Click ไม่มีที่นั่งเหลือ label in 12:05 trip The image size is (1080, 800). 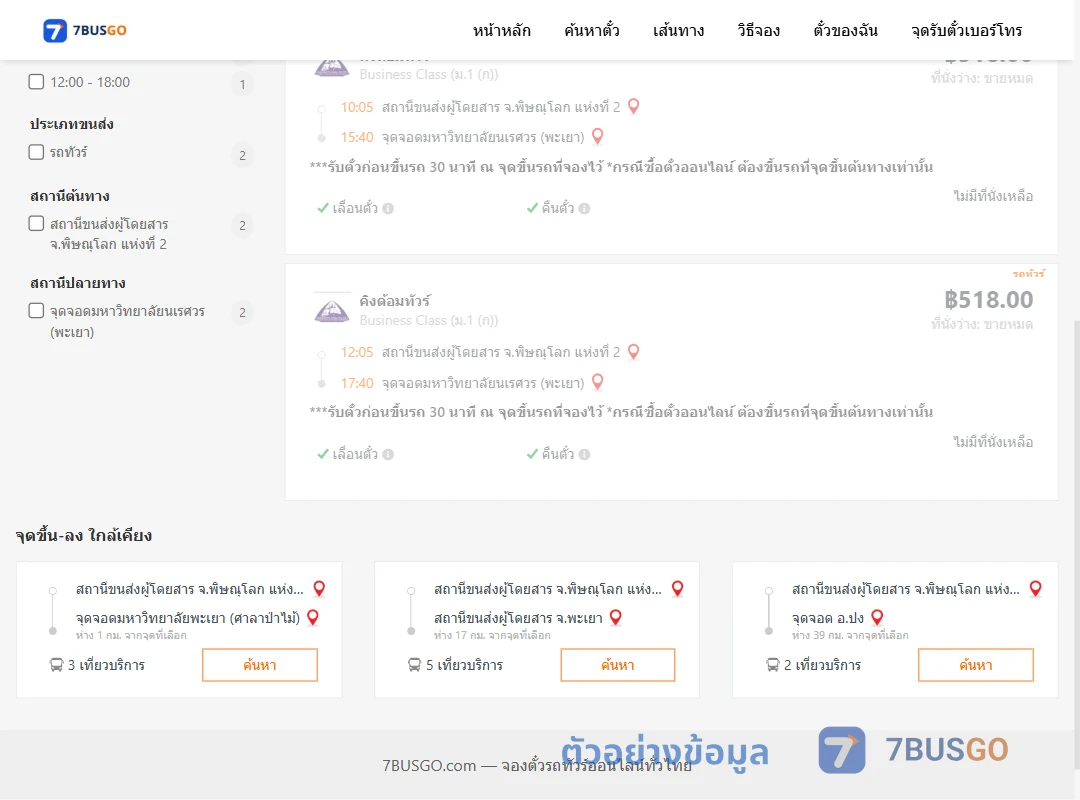coord(993,441)
